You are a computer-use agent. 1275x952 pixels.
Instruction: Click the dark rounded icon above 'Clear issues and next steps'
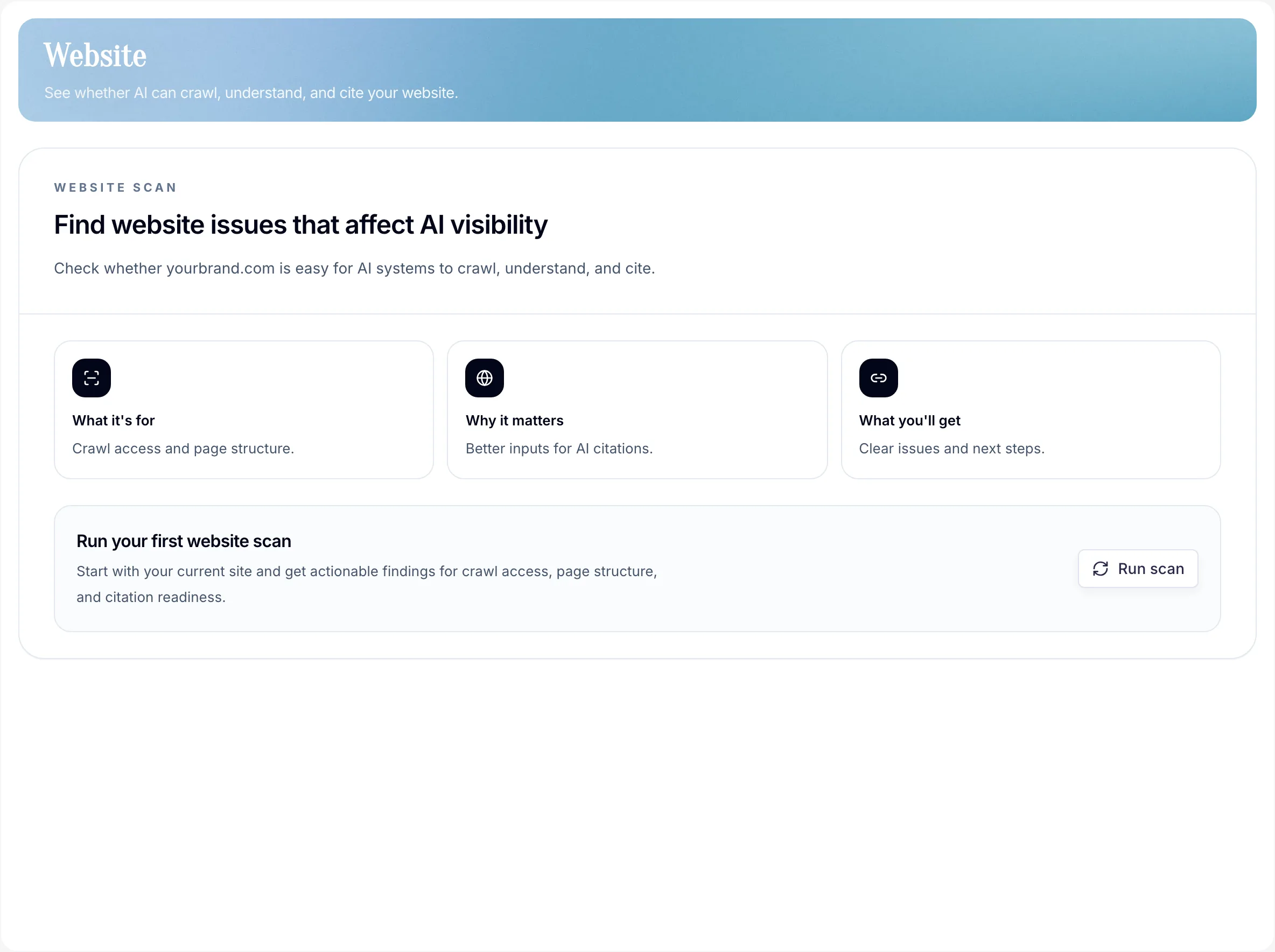[x=878, y=377]
